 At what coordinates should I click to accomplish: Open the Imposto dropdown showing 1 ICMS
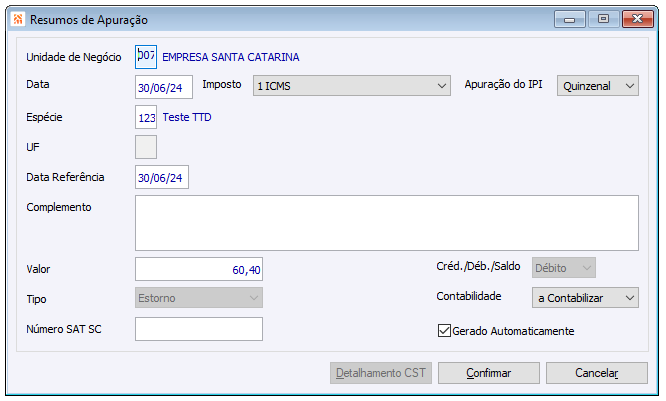click(352, 87)
